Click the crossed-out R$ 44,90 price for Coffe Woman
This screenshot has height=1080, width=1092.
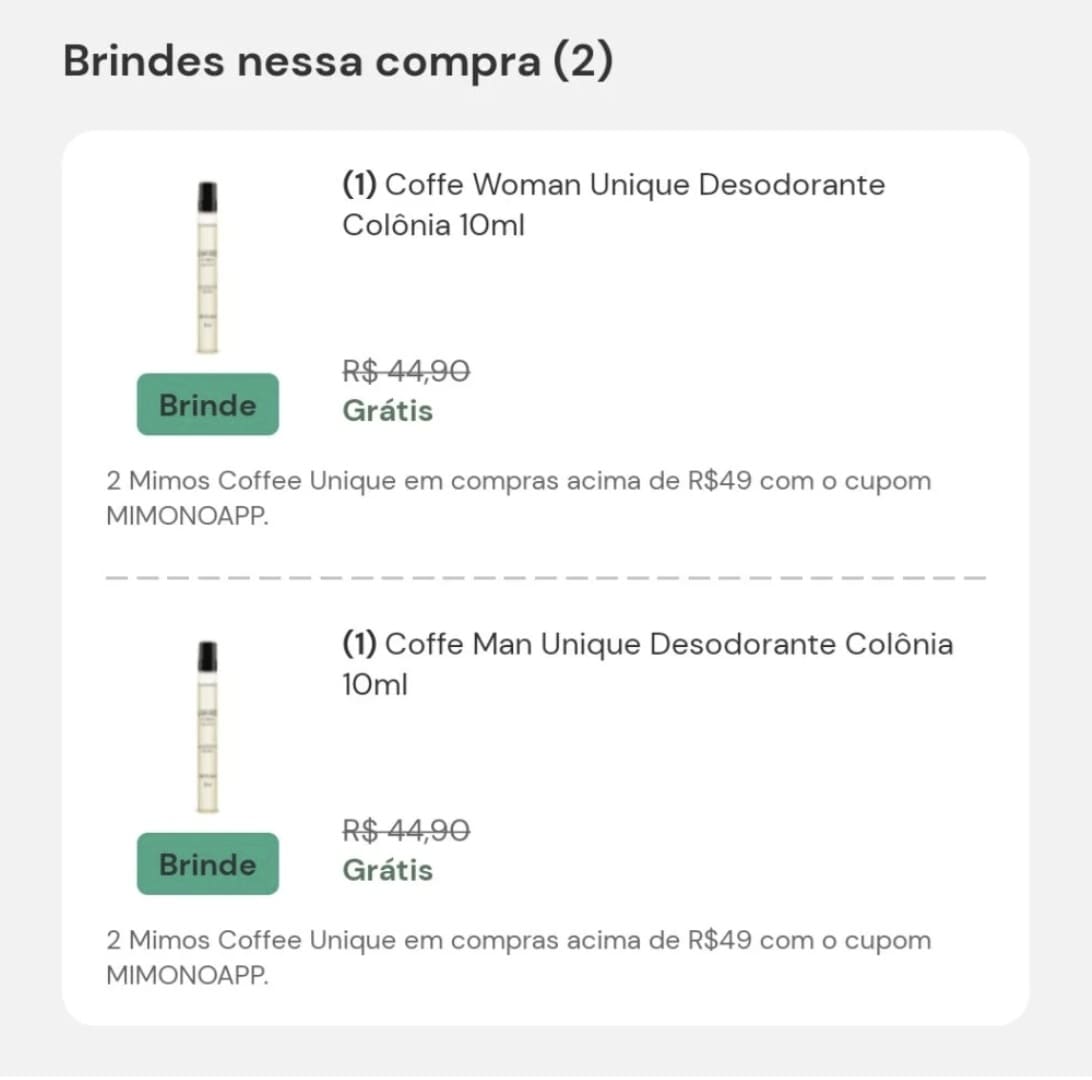point(405,372)
